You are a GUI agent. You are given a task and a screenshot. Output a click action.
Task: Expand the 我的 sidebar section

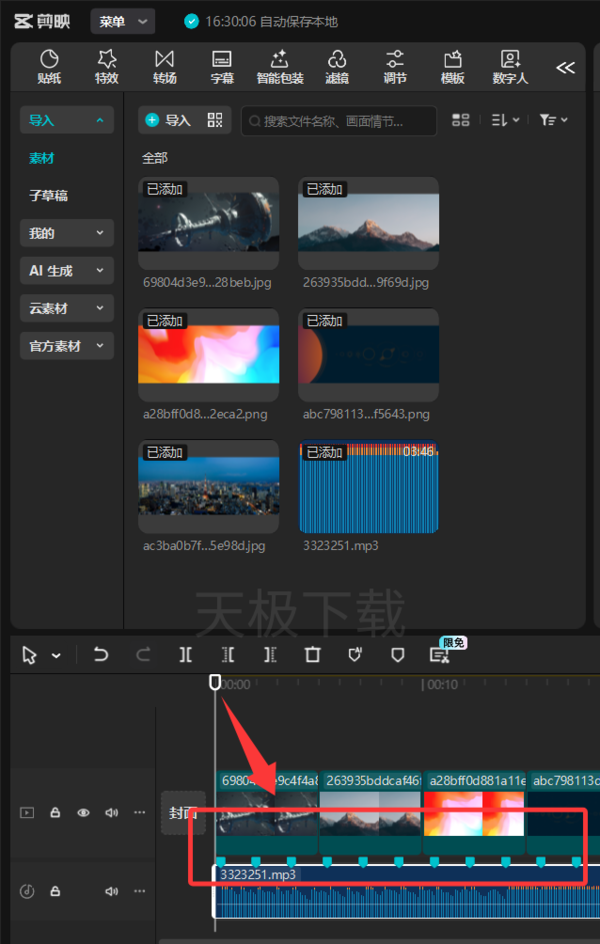point(67,233)
